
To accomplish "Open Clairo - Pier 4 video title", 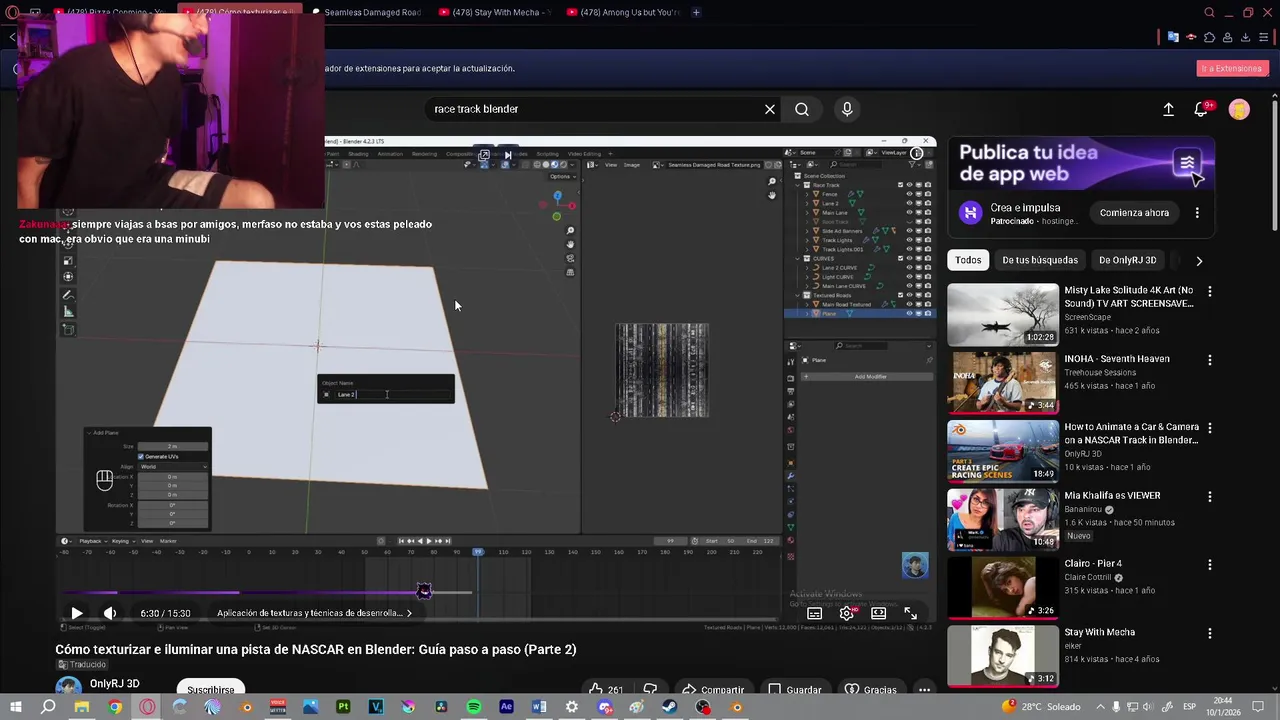I will [1093, 564].
